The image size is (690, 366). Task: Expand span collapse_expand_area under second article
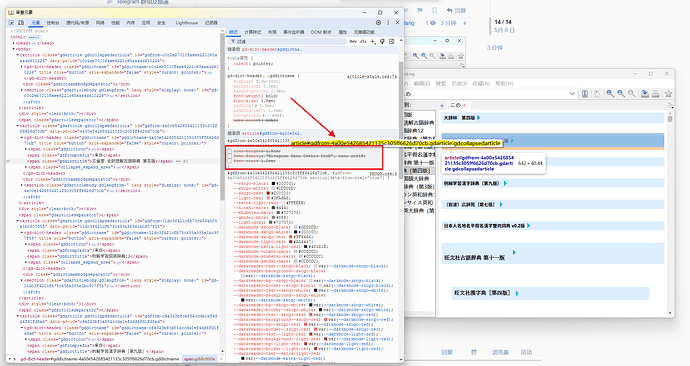[x=26, y=167]
